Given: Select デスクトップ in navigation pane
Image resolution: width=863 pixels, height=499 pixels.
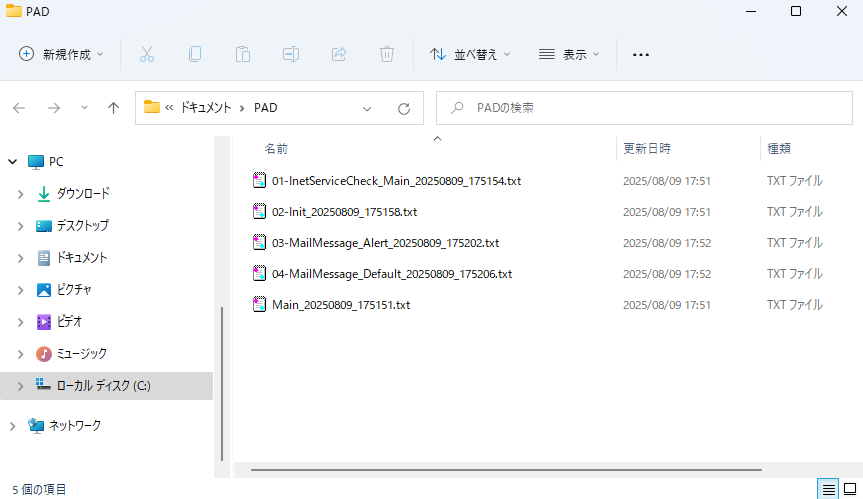Looking at the screenshot, I should (x=83, y=226).
